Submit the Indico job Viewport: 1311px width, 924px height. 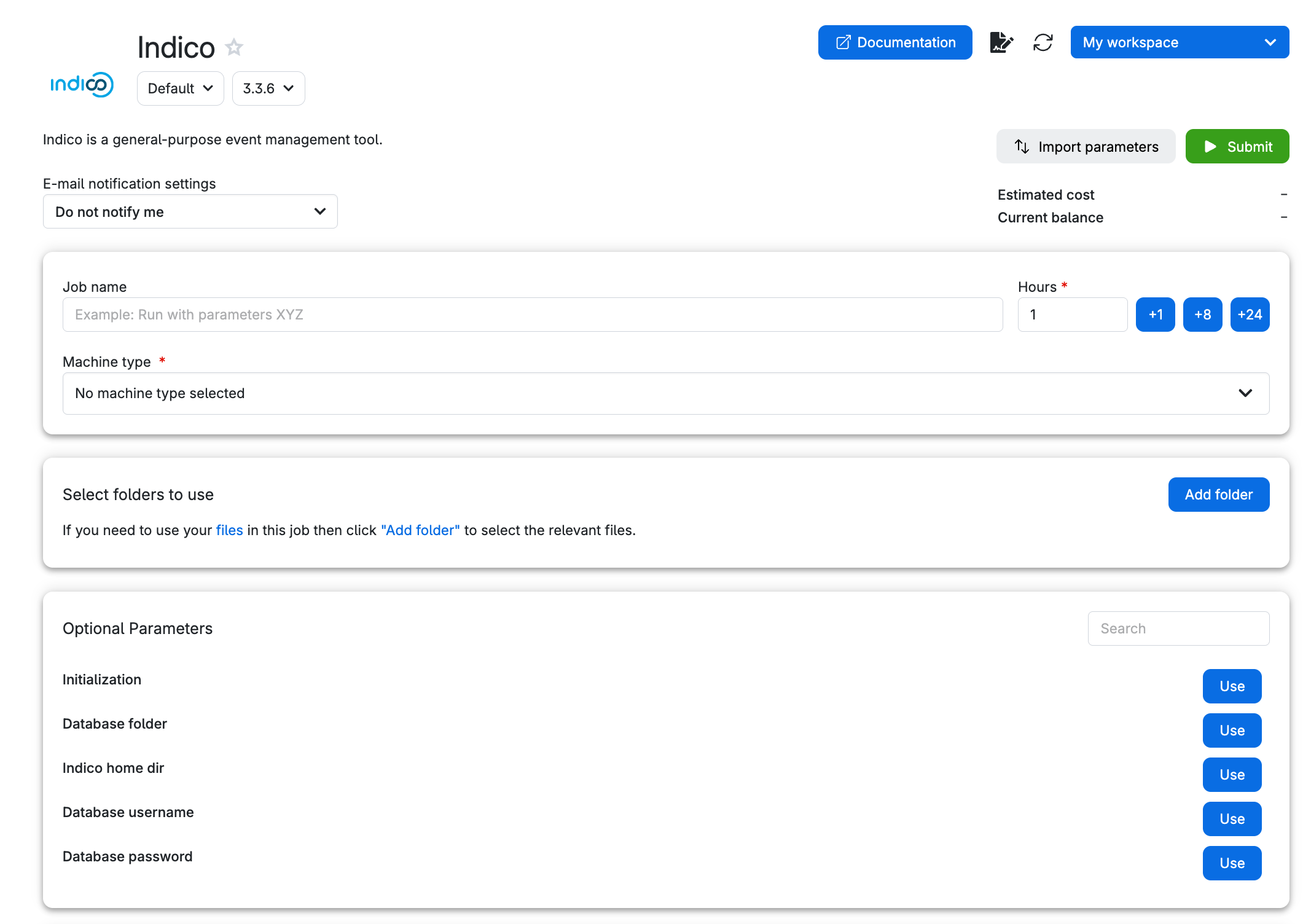coord(1237,146)
